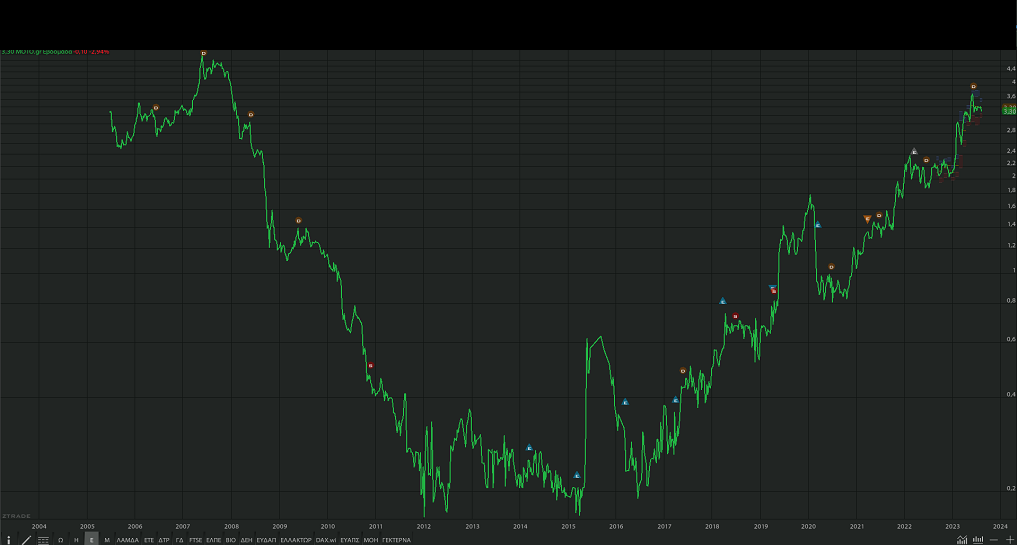The width and height of the screenshot is (1017, 545).
Task: Click the 2012 year label on time axis
Action: tap(424, 526)
